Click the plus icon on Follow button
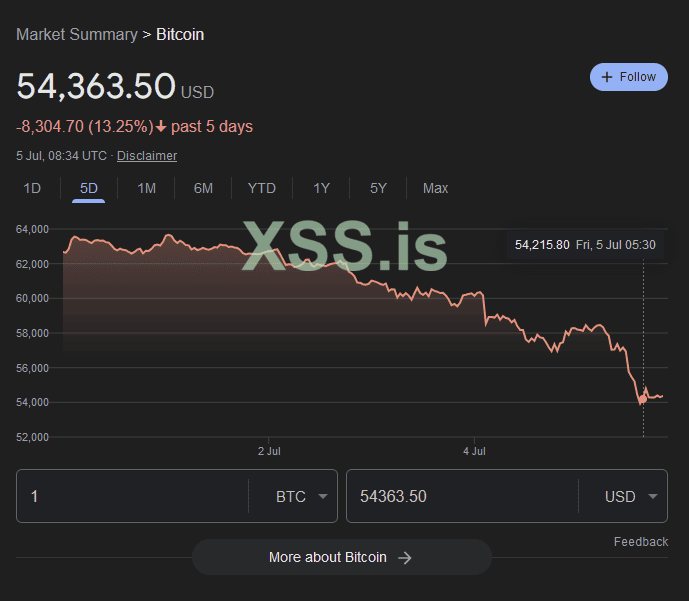This screenshot has height=601, width=689. point(607,77)
